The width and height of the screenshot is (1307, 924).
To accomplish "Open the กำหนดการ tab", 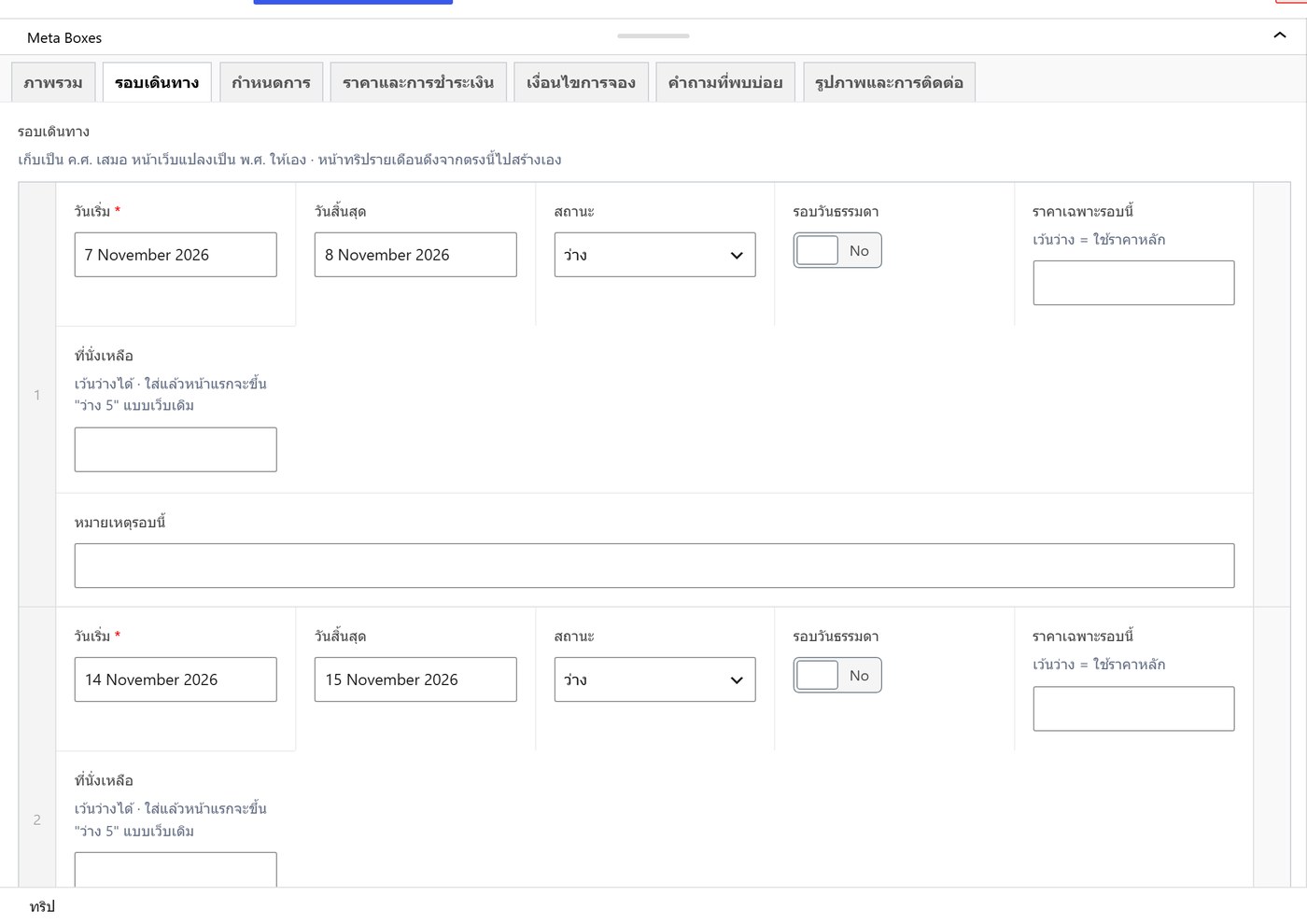I will click(x=271, y=82).
